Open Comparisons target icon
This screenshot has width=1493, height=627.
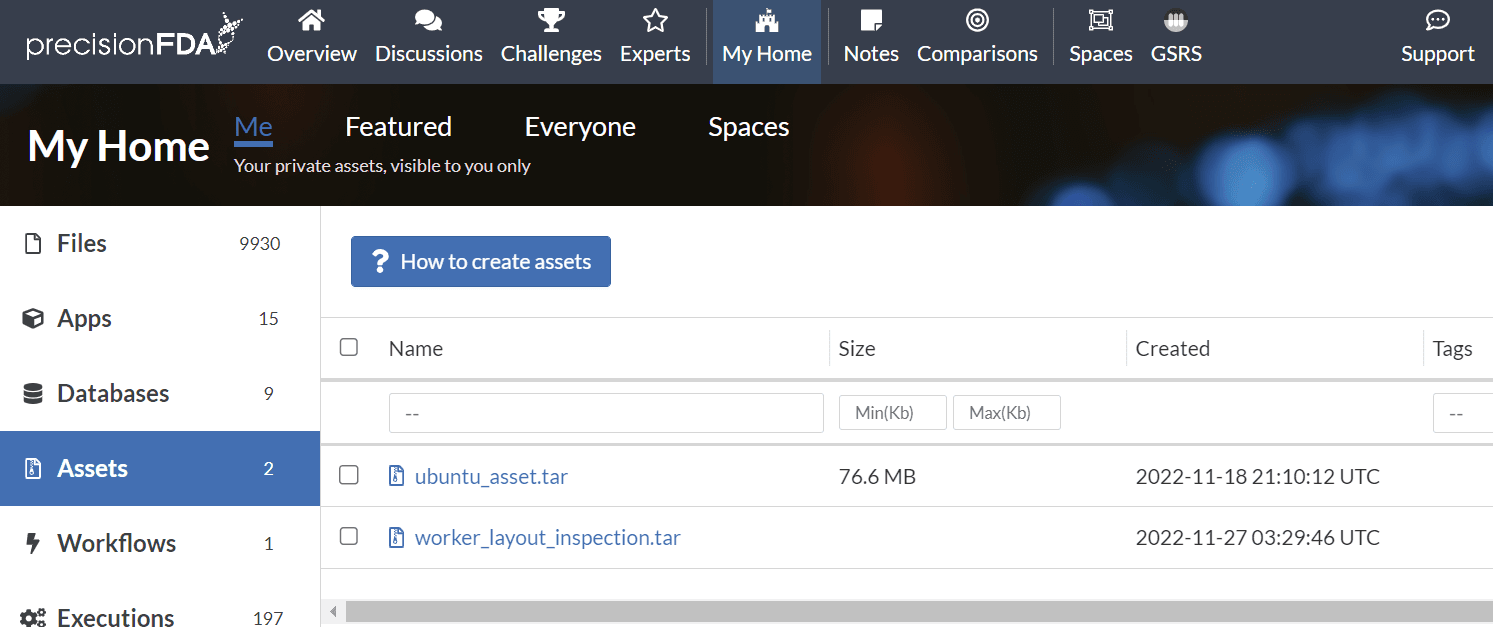tap(977, 20)
